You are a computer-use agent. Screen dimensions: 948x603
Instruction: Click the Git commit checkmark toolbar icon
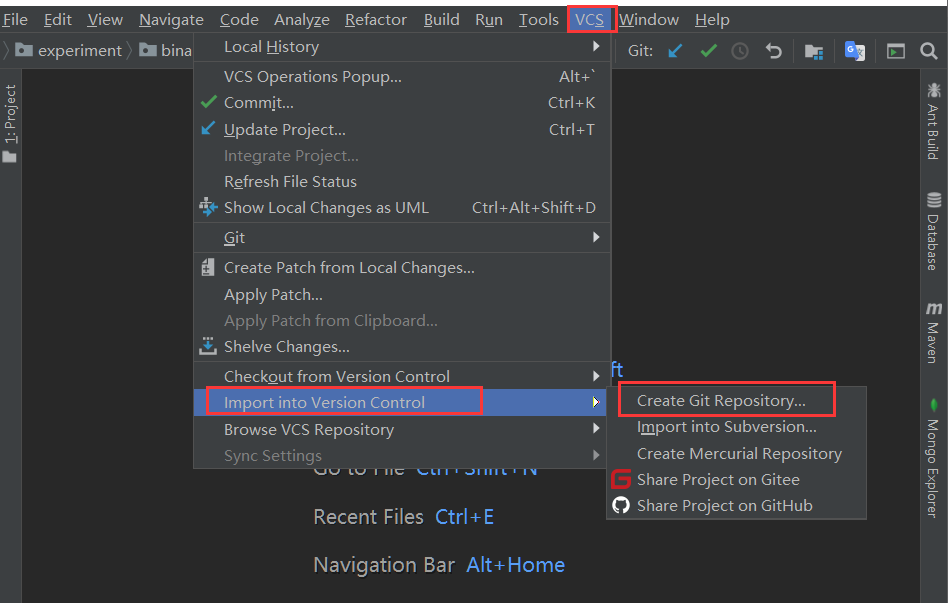[x=709, y=51]
